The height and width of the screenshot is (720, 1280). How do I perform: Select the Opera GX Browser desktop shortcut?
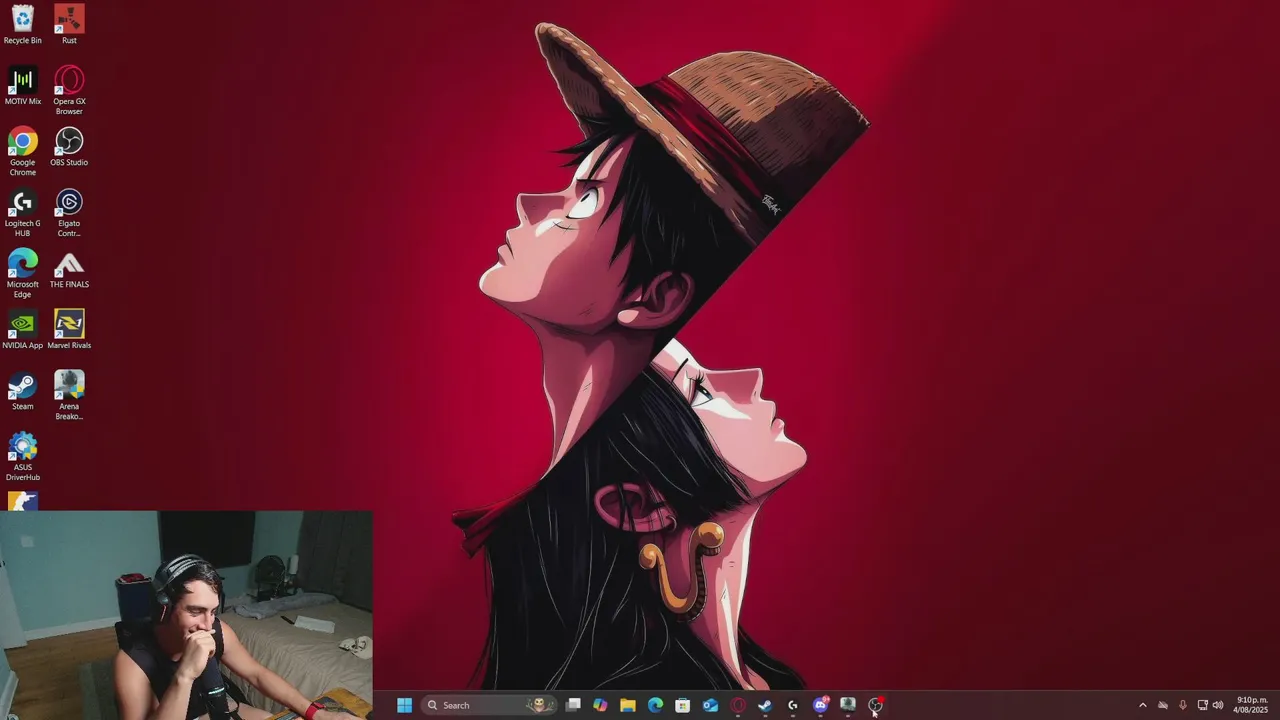coord(69,91)
